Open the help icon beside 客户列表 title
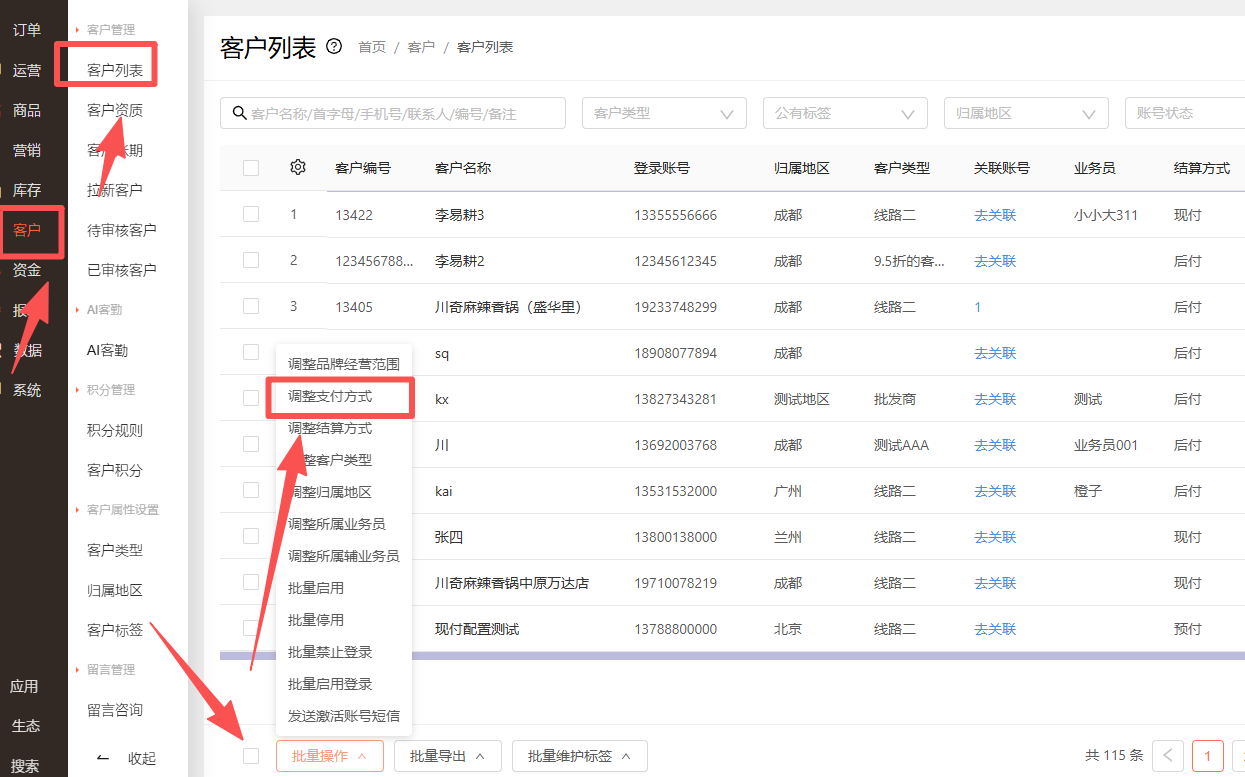 tap(334, 47)
